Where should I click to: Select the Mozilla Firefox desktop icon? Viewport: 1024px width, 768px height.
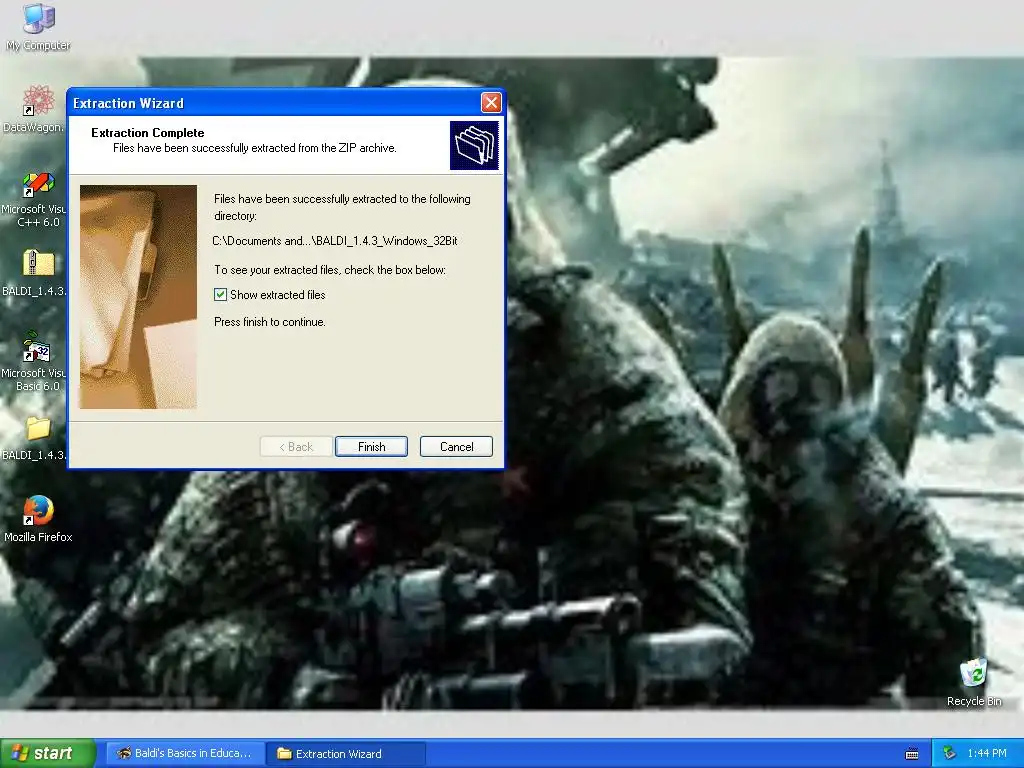pyautogui.click(x=38, y=519)
